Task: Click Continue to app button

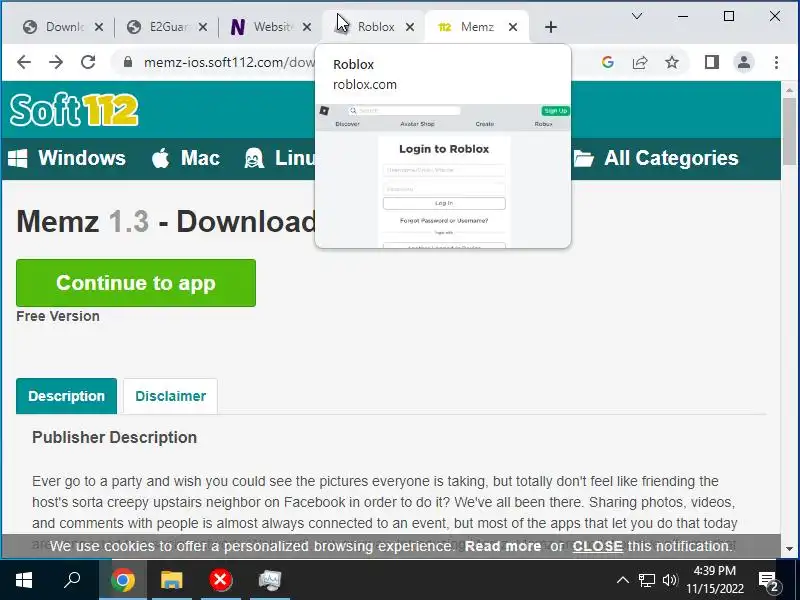Action: (136, 283)
